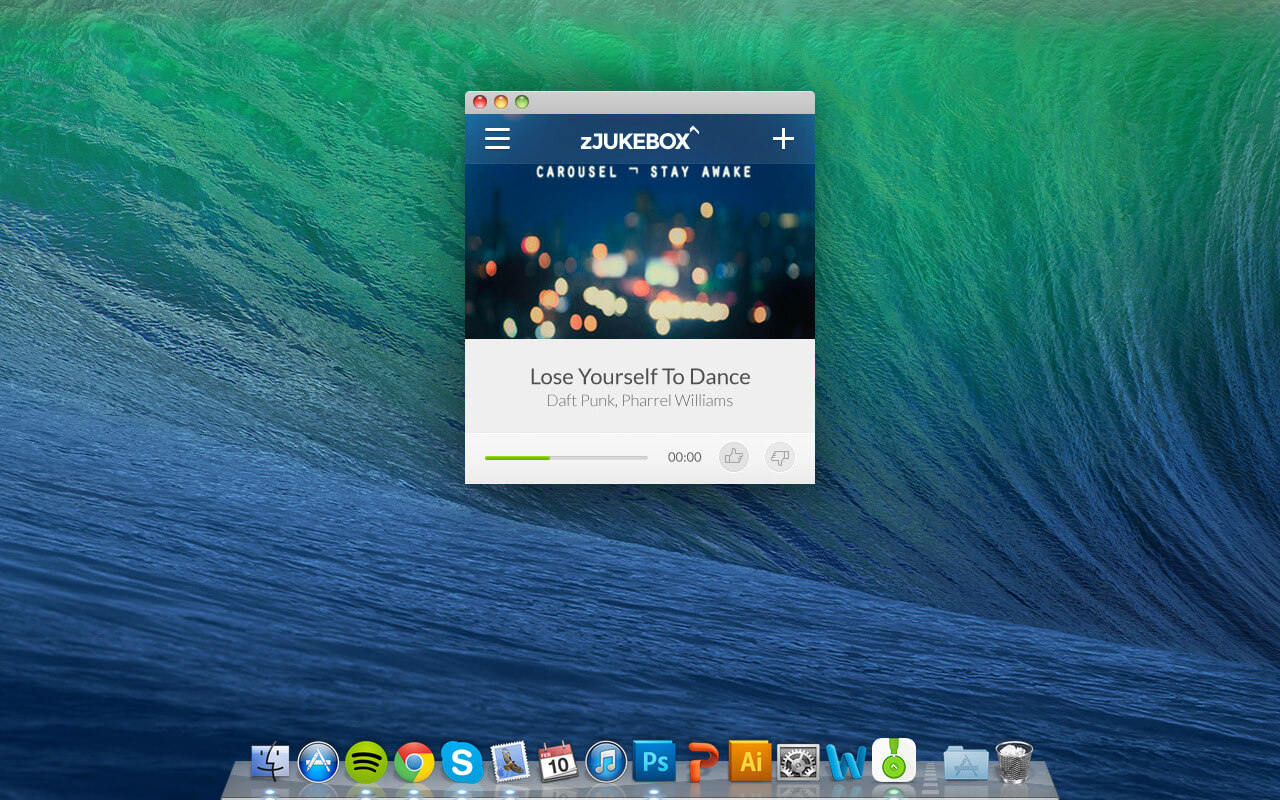
Task: Click the zJUKEBOX logo in header
Action: pos(638,140)
